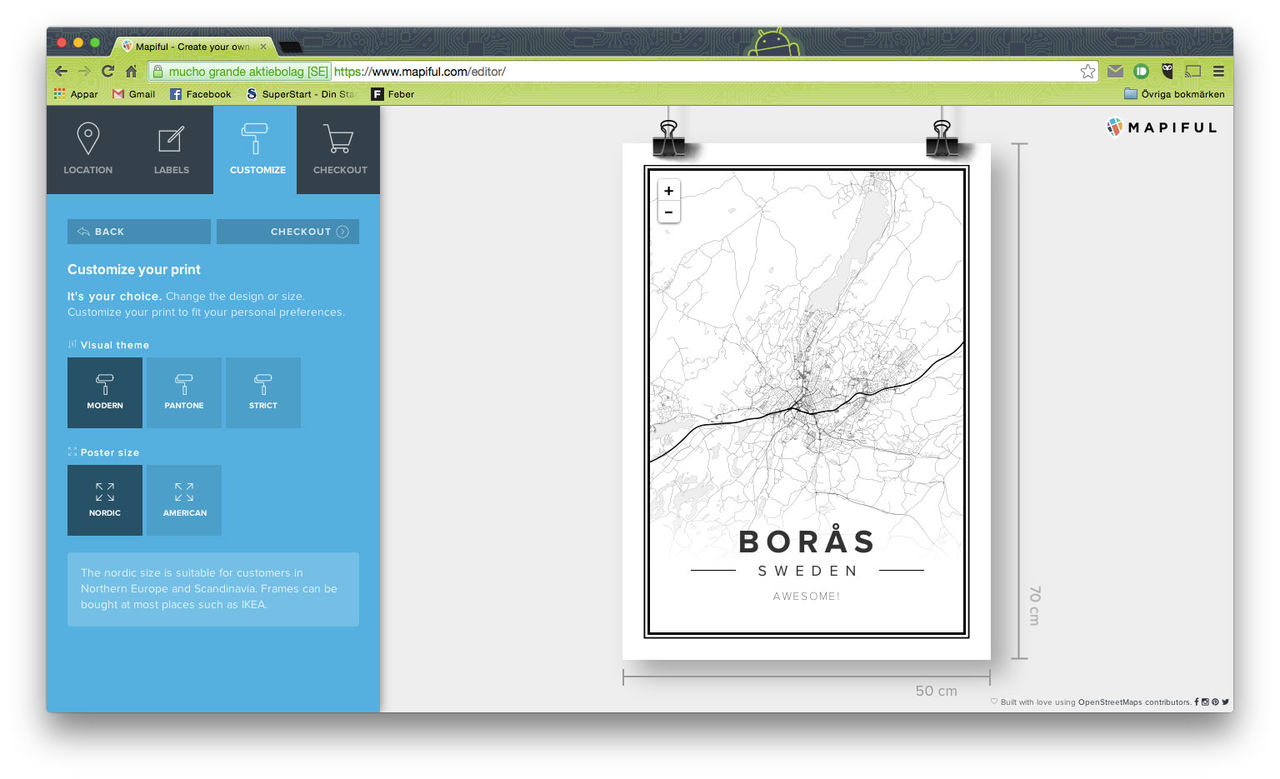Image resolution: width=1280 pixels, height=779 pixels.
Task: Zoom in on the map
Action: pyautogui.click(x=669, y=191)
